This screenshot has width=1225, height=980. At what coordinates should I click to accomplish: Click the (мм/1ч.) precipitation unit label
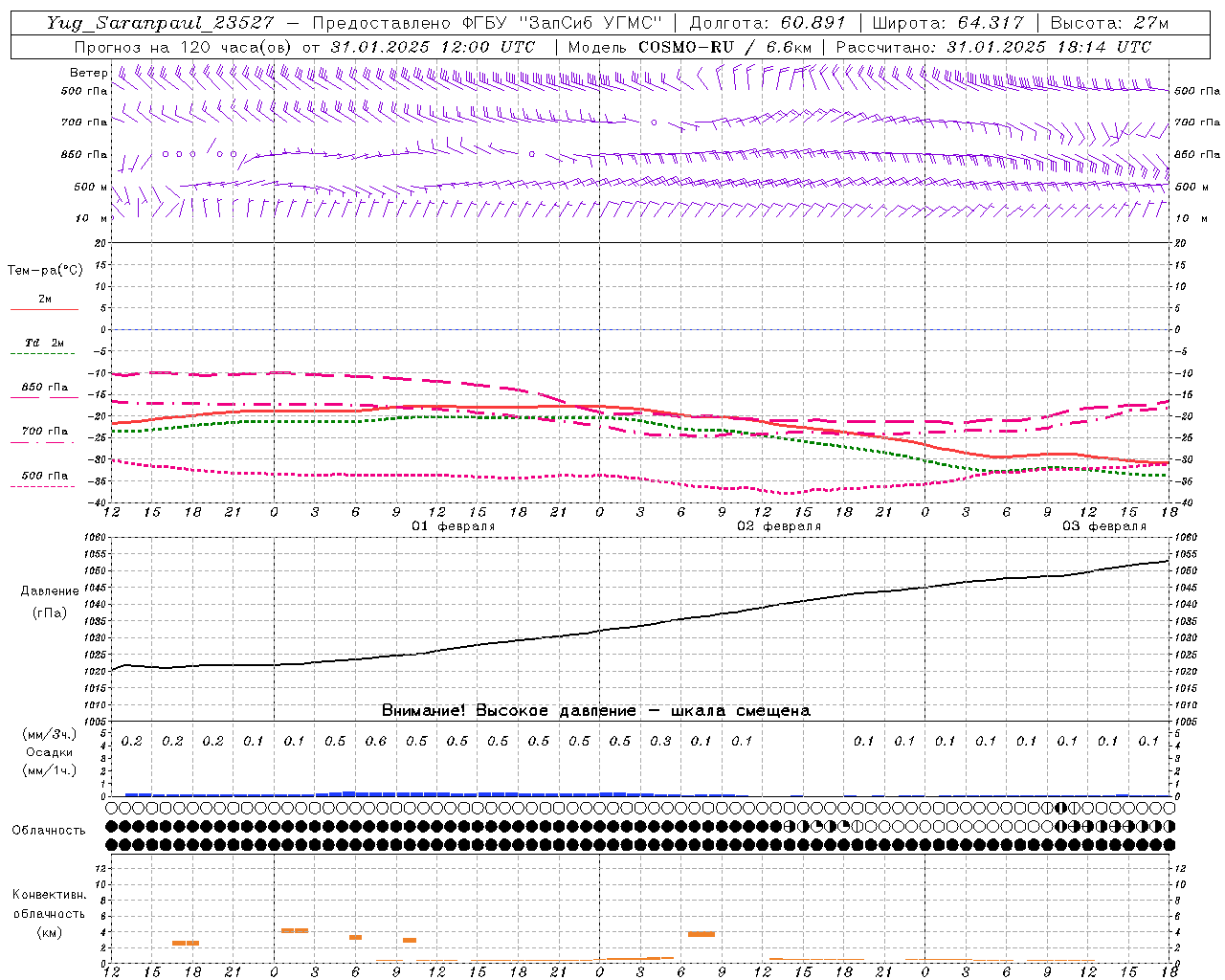pyautogui.click(x=50, y=770)
